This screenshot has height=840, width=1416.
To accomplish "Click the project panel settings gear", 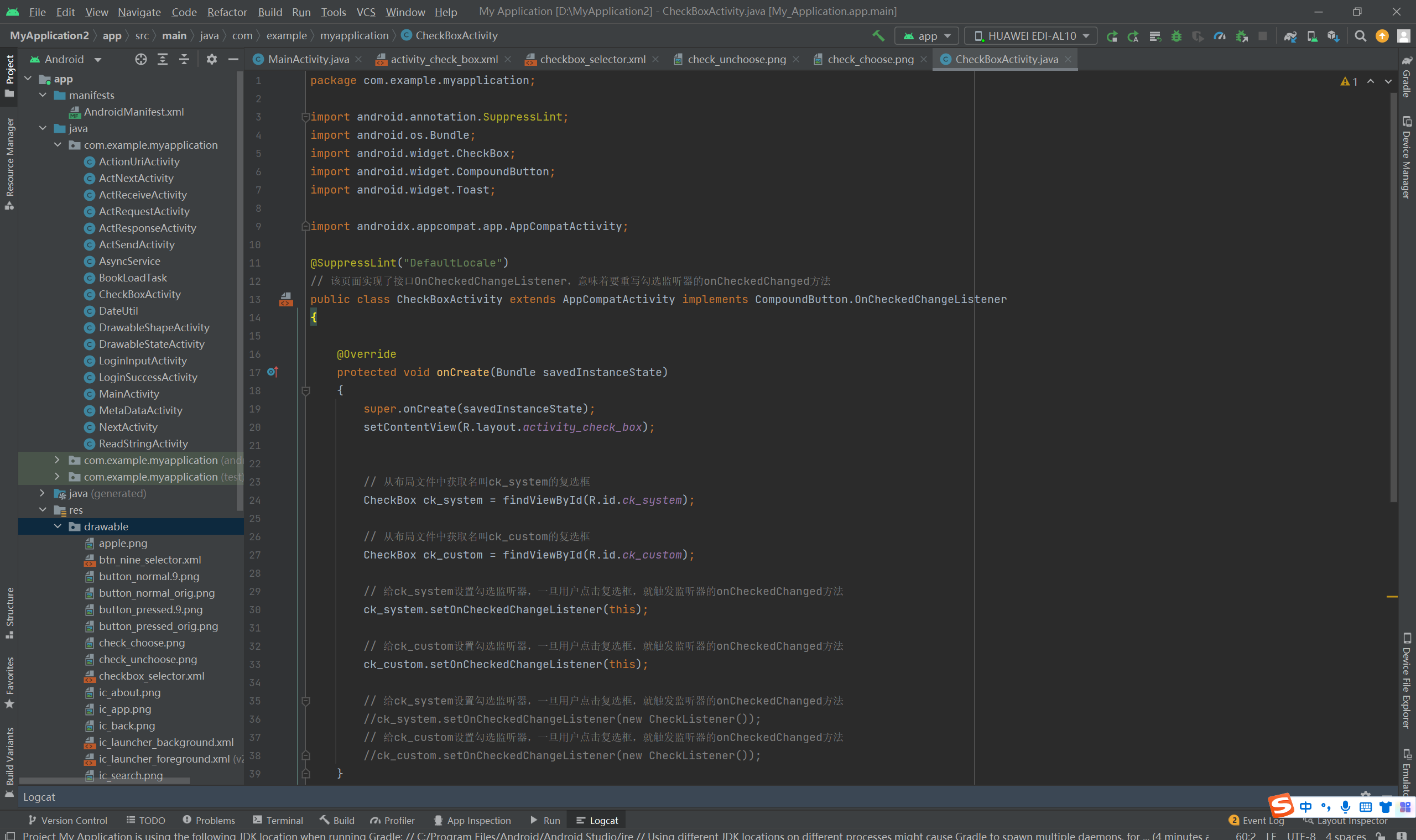I will [x=212, y=59].
